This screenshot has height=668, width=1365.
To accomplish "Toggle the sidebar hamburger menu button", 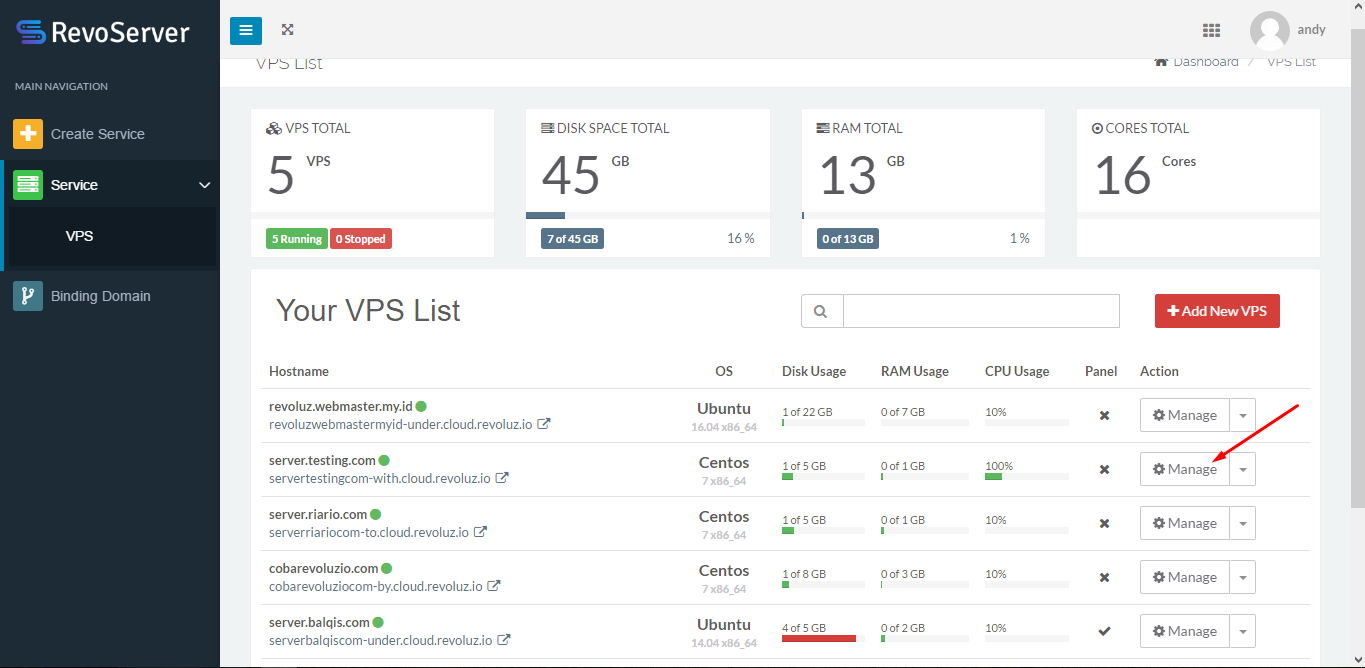I will point(245,30).
